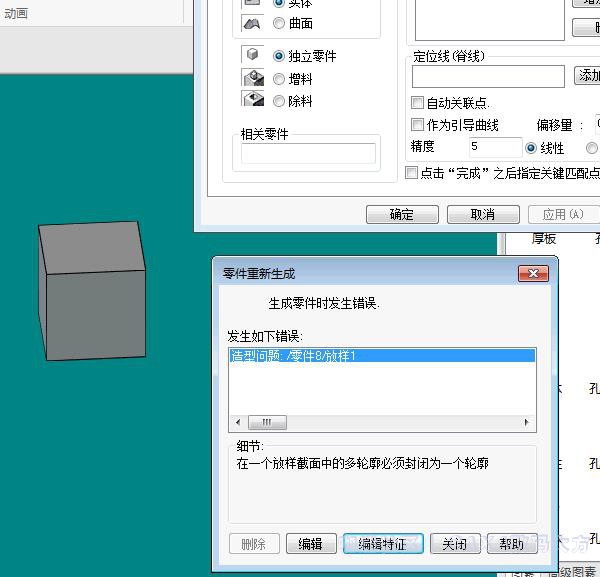Image resolution: width=600 pixels, height=577 pixels.
Task: Select the 线性 radio button
Action: point(531,148)
